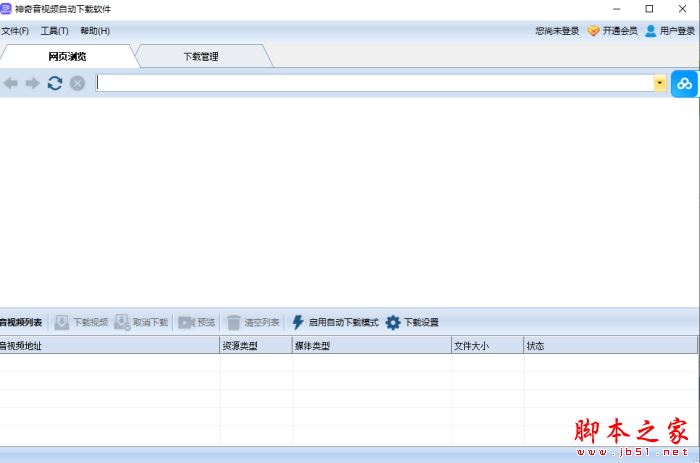Stop loading with the X circle icon

(77, 83)
